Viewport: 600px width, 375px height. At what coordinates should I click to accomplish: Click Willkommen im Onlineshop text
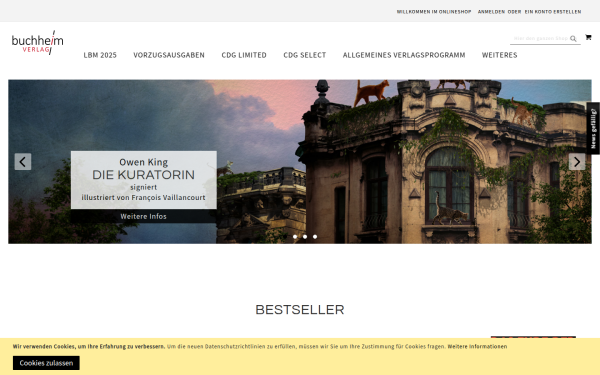click(434, 12)
